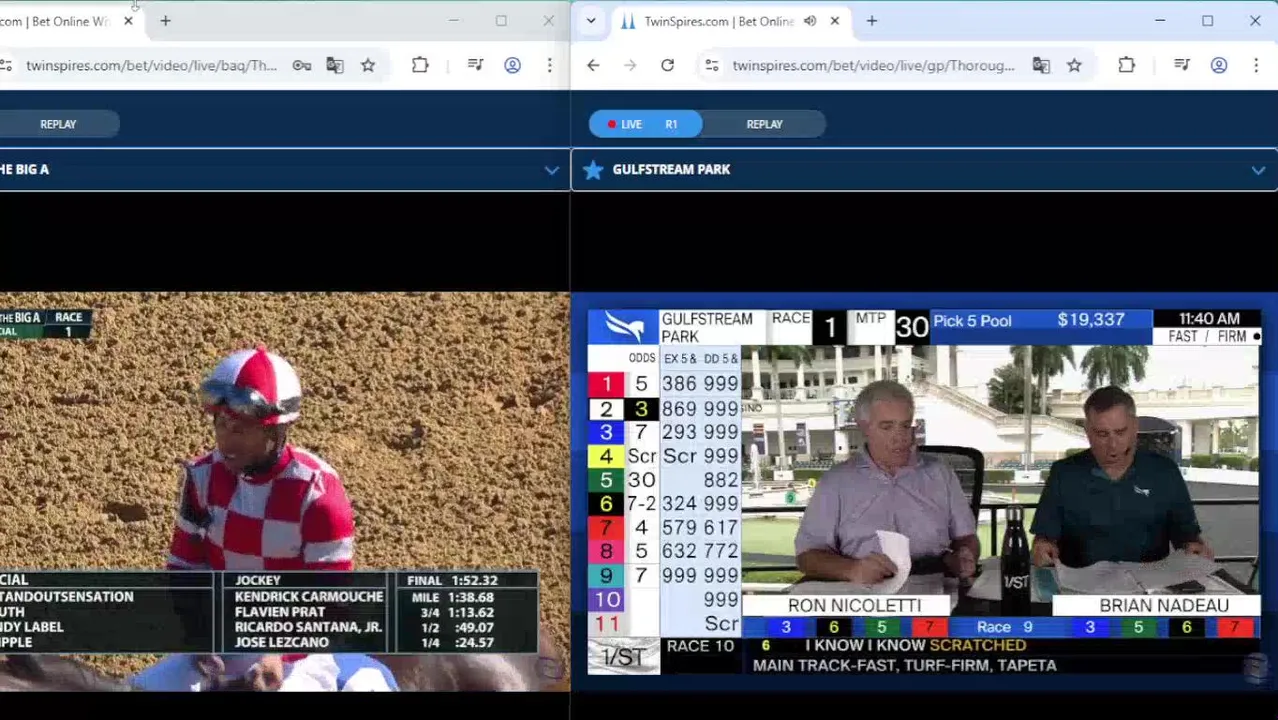Open the tab search dropdown in right window
Viewport: 1278px width, 720px height.
pyautogui.click(x=591, y=21)
